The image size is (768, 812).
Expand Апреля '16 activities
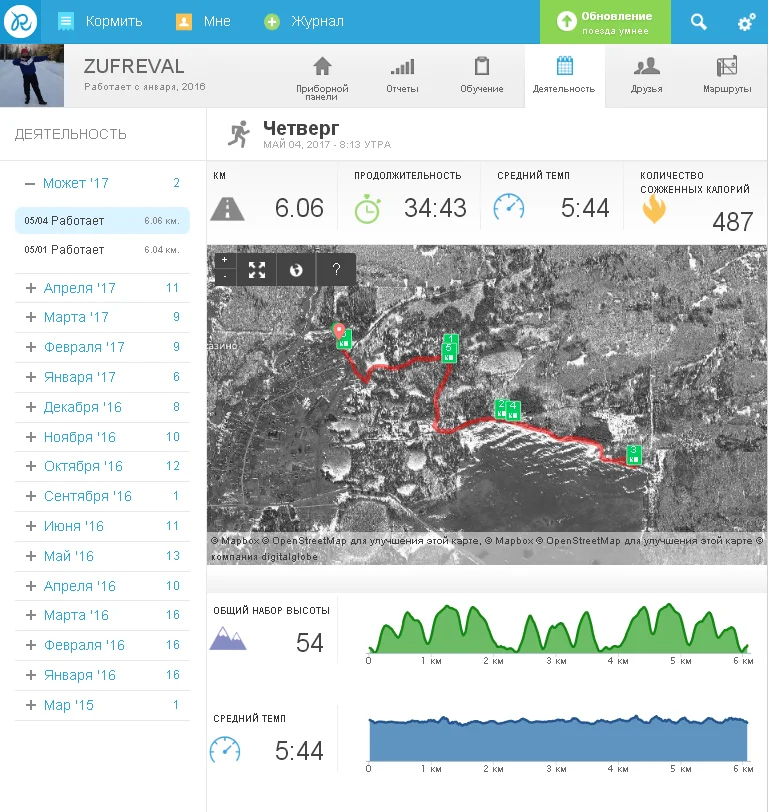(31, 586)
